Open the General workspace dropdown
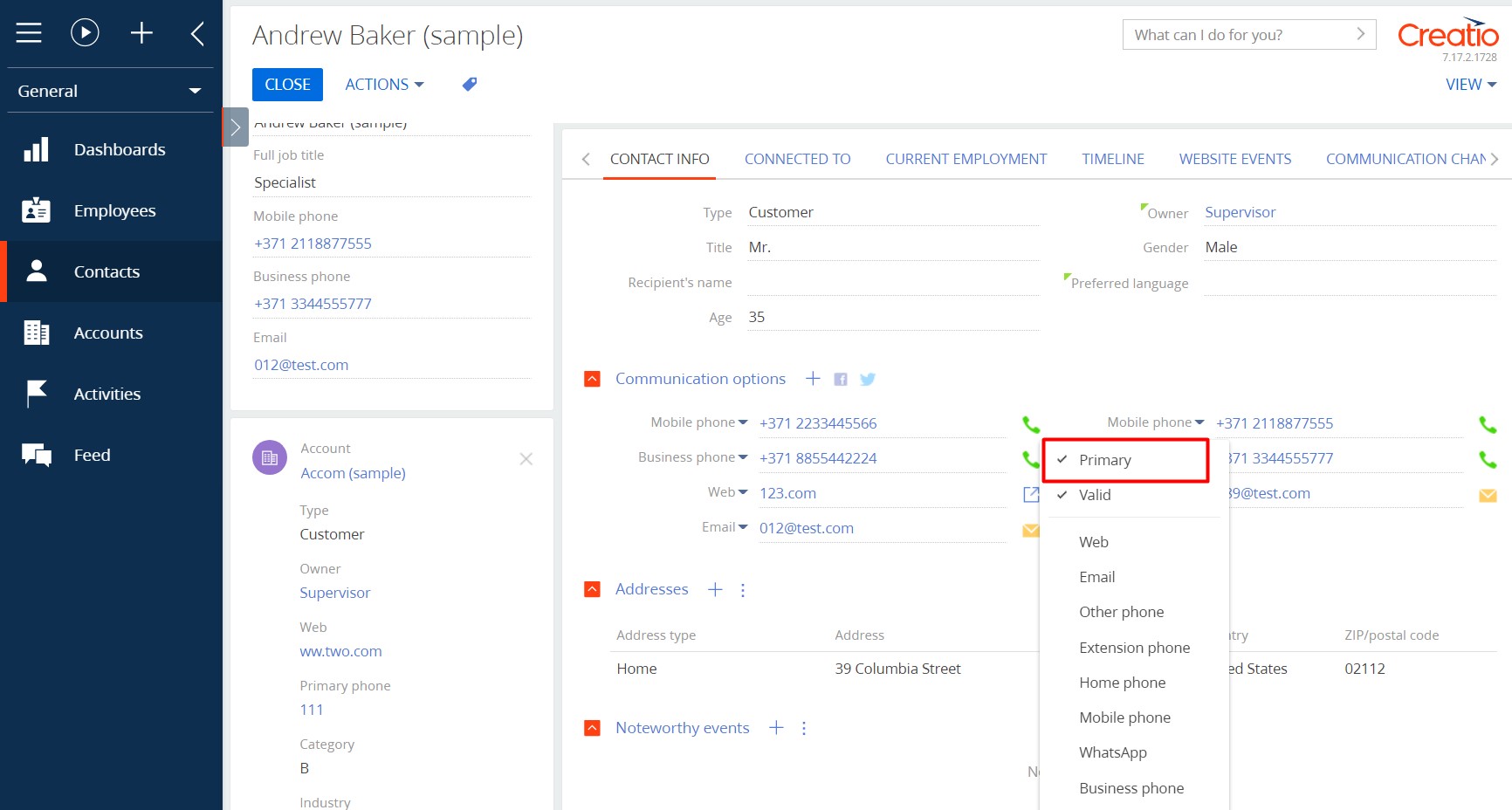 [110, 91]
